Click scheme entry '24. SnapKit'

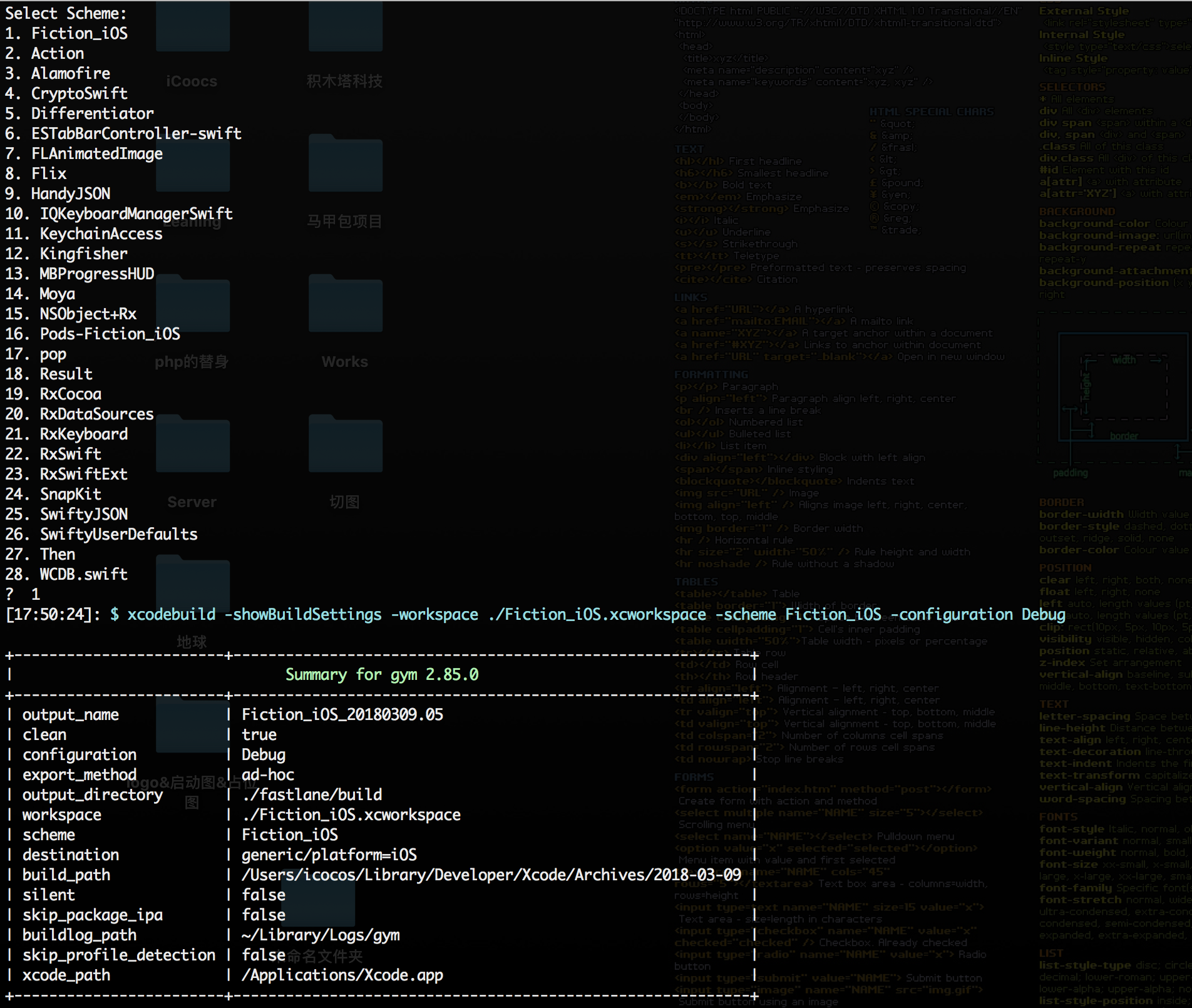click(53, 494)
